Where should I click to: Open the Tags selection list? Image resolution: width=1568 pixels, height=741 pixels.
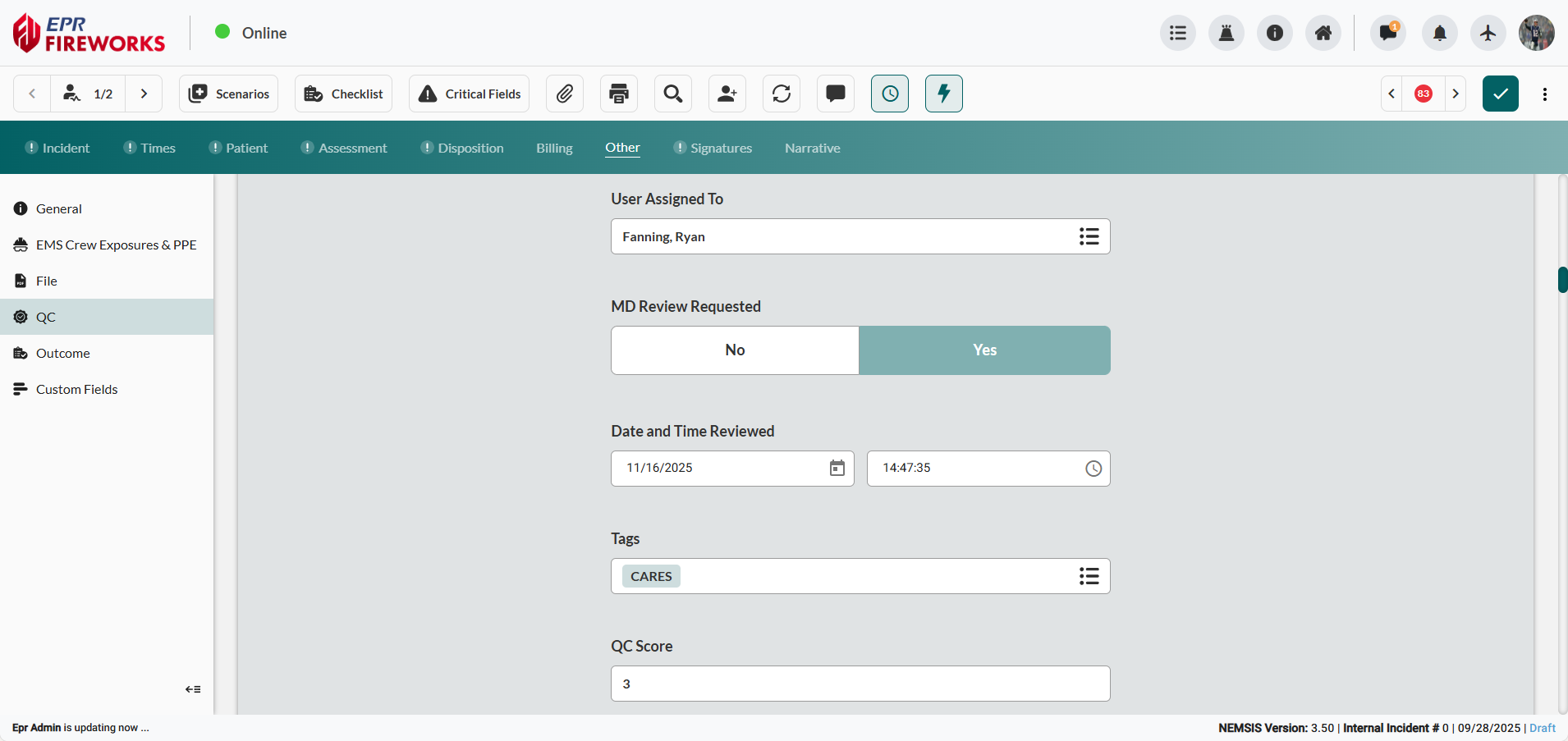coord(1089,576)
